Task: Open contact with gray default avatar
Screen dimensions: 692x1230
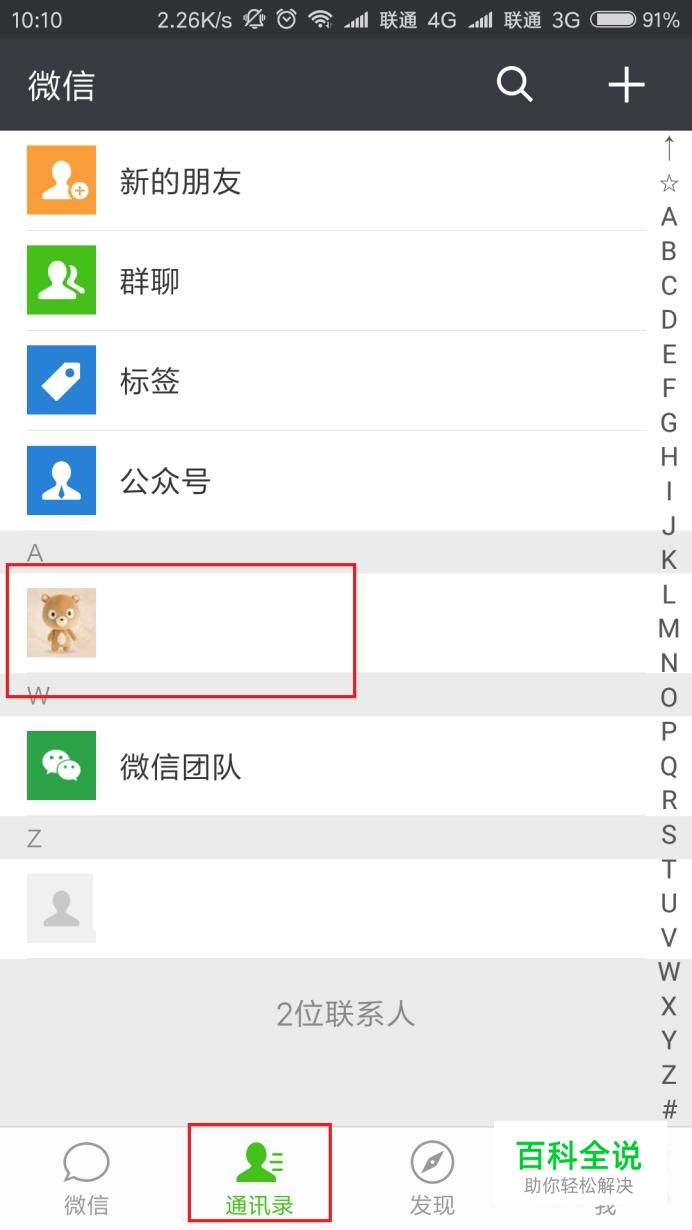Action: point(61,908)
